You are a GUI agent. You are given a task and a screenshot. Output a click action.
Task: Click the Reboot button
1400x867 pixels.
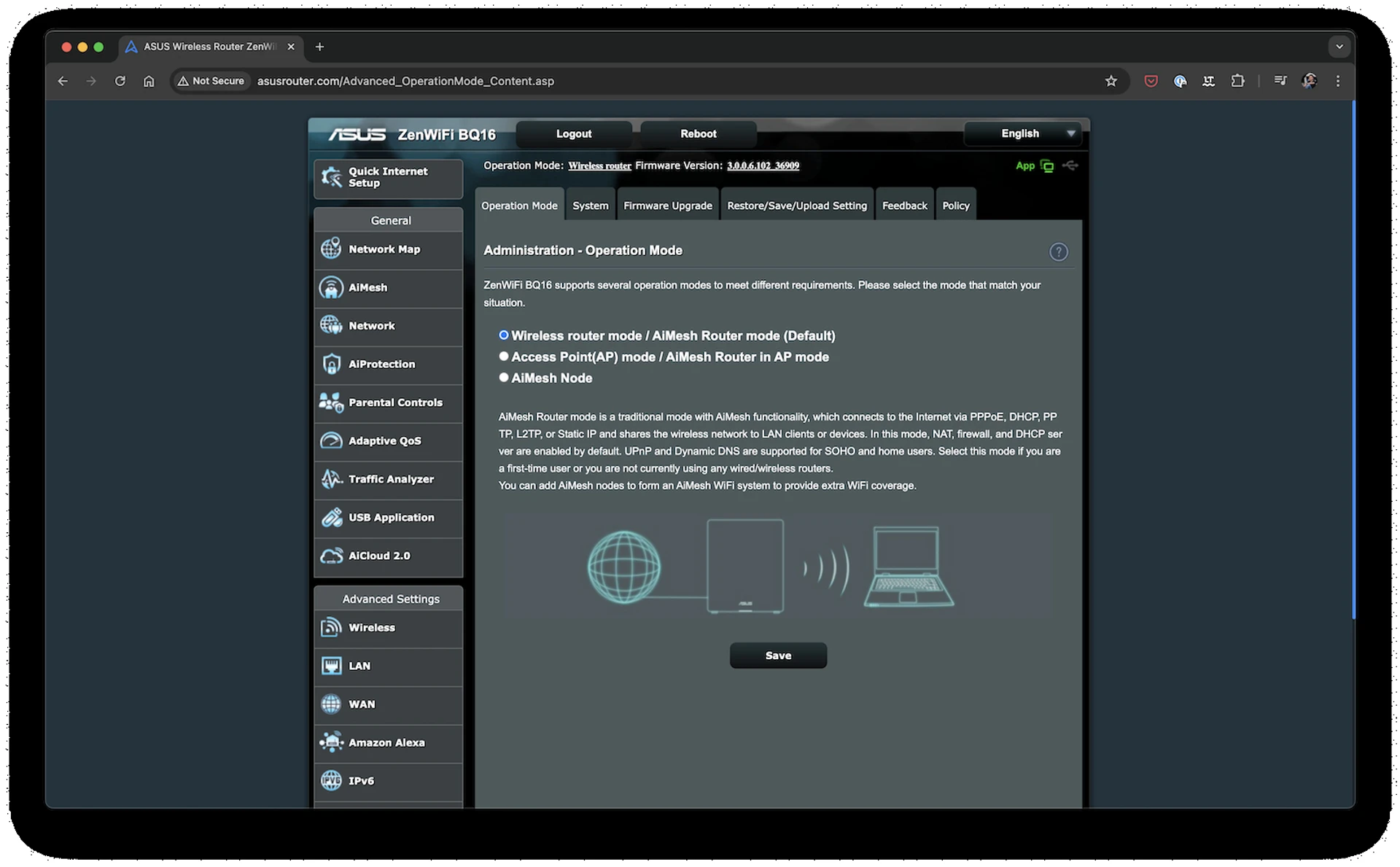click(x=698, y=134)
